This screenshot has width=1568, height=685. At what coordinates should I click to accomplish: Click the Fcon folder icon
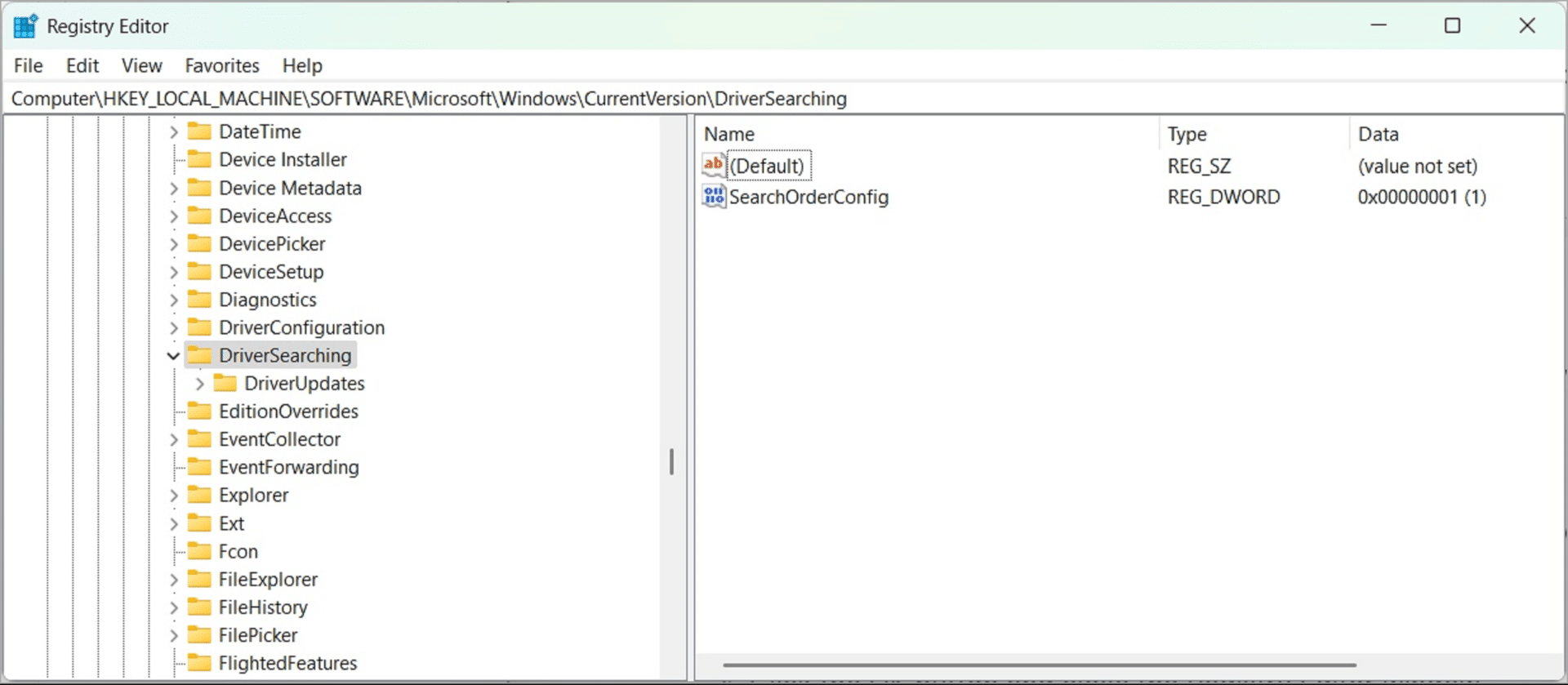(199, 551)
